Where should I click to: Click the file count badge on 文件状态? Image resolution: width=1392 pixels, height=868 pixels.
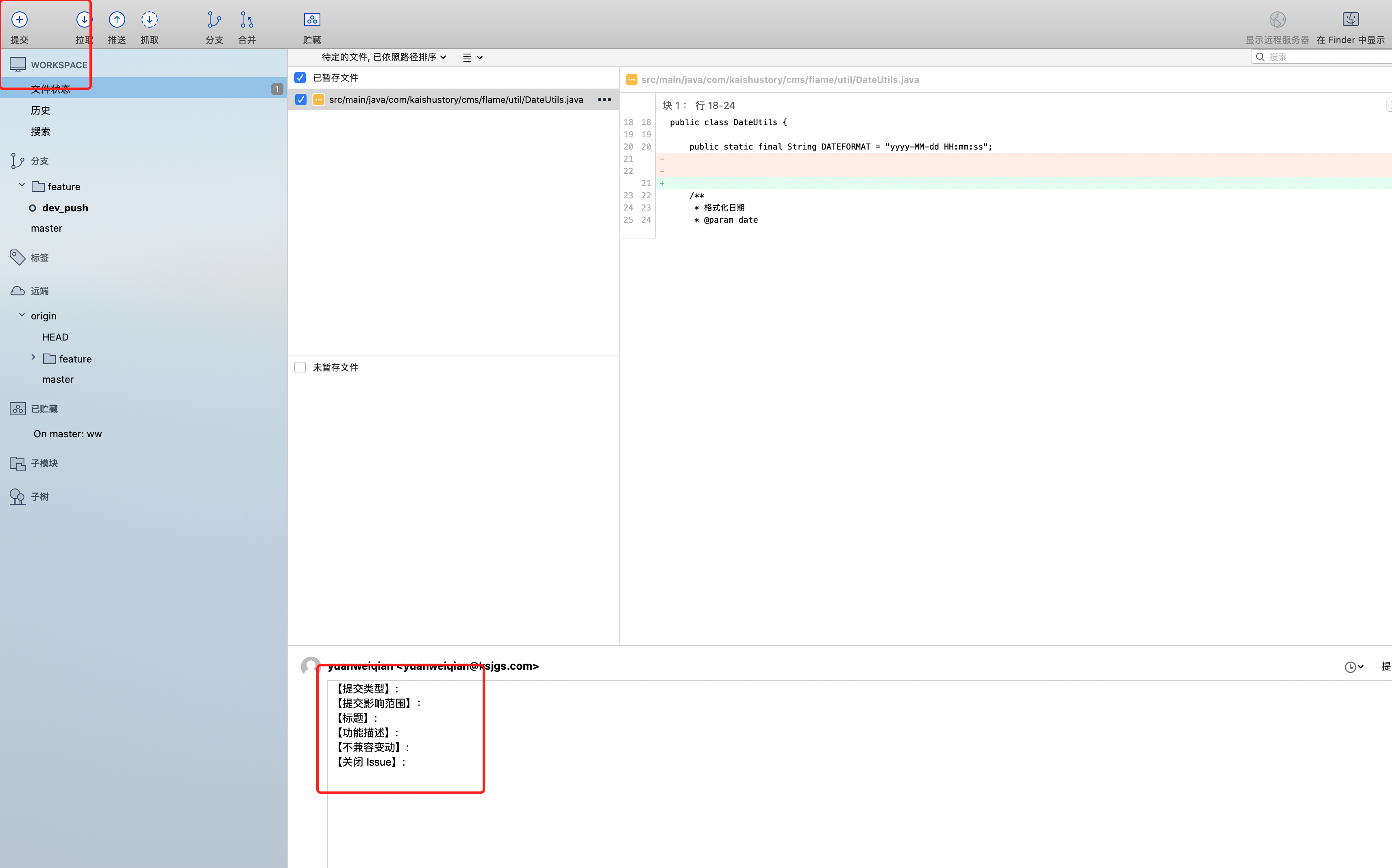click(x=277, y=89)
